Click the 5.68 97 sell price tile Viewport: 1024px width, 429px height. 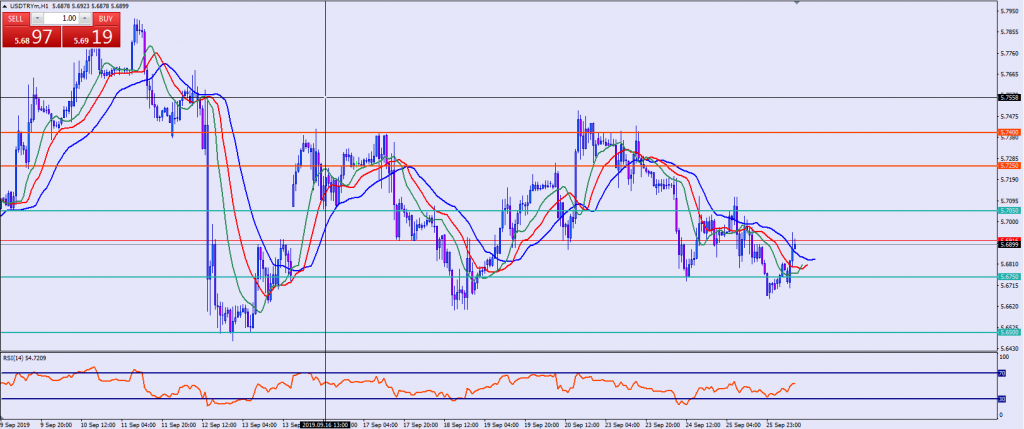pyautogui.click(x=30, y=37)
